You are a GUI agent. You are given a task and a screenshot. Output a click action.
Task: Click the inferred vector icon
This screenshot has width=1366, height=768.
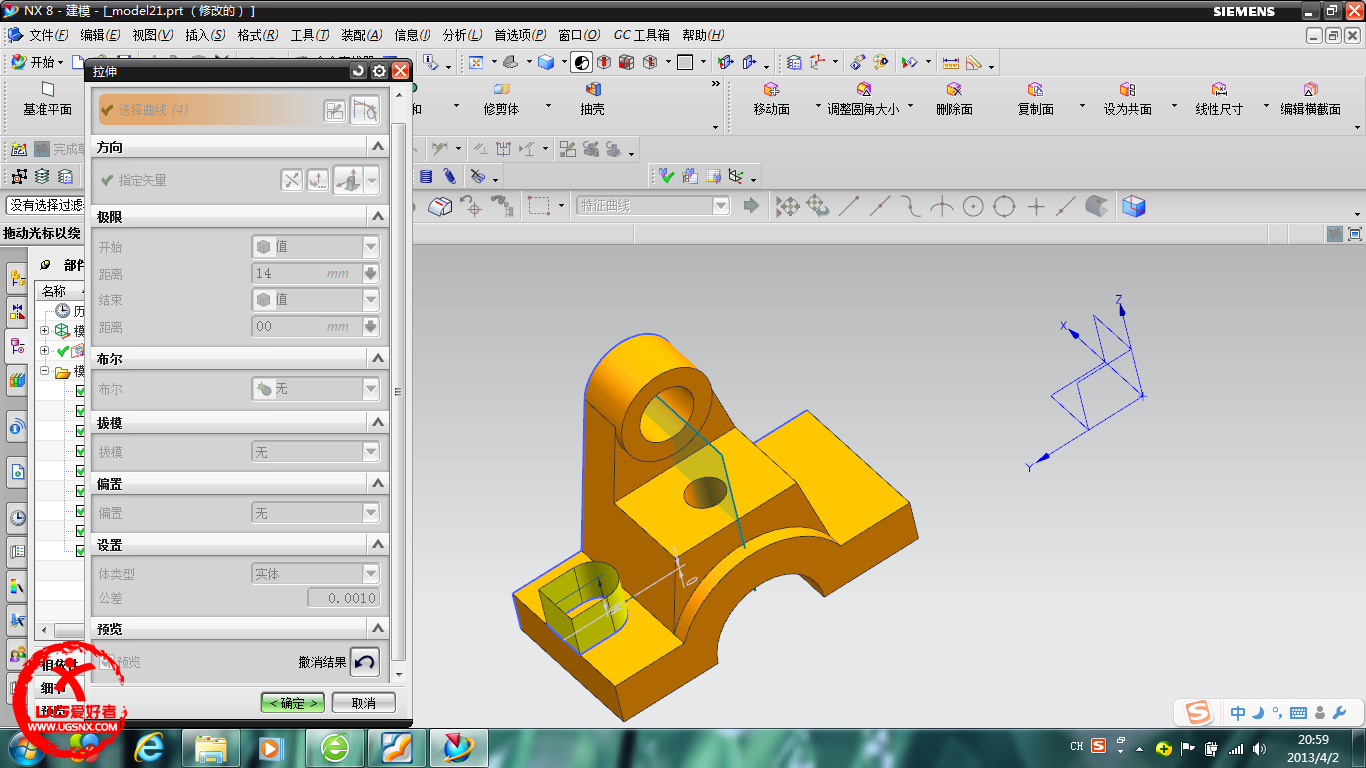[x=349, y=181]
